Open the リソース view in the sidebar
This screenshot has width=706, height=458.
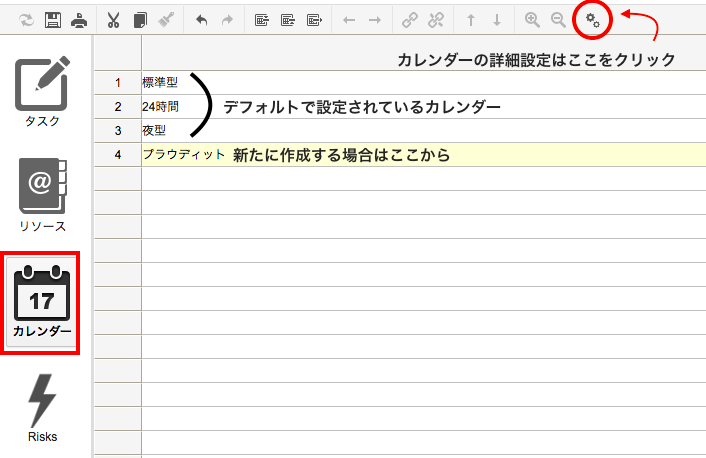(42, 195)
